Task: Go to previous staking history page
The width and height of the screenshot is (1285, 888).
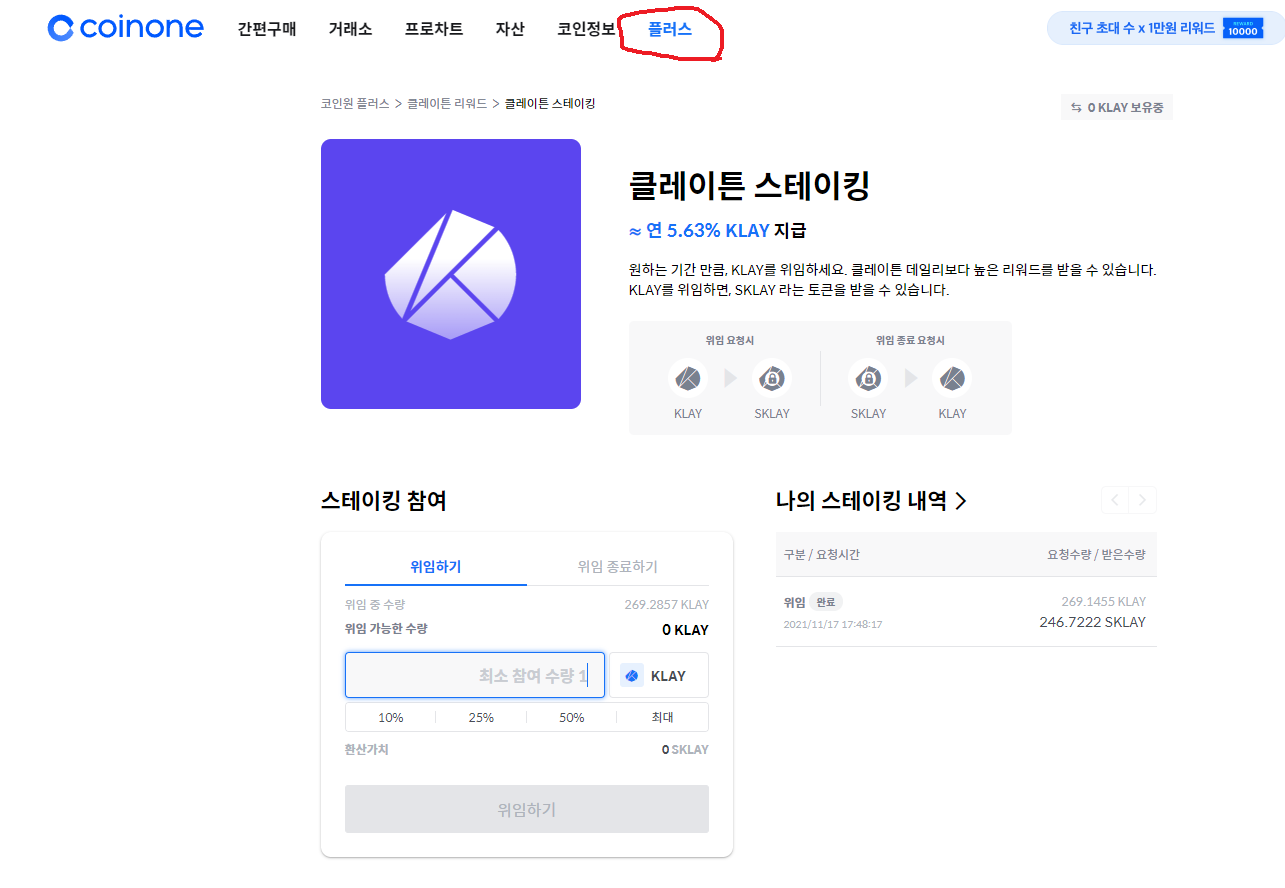Action: [1115, 500]
